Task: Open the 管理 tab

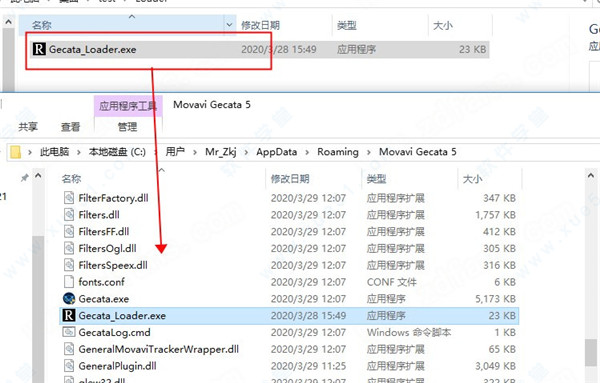Action: click(127, 127)
